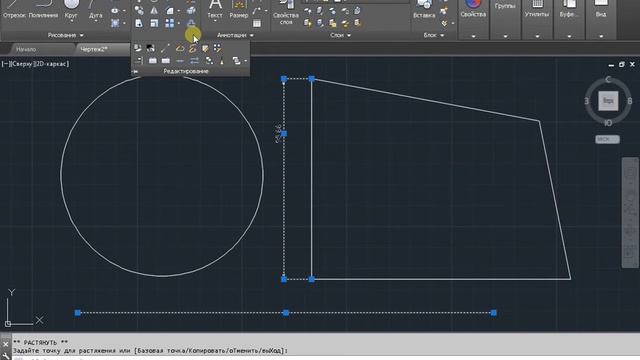Open the Draw Order dropdown arrow
This screenshot has height=360, width=640.
click(x=246, y=61)
